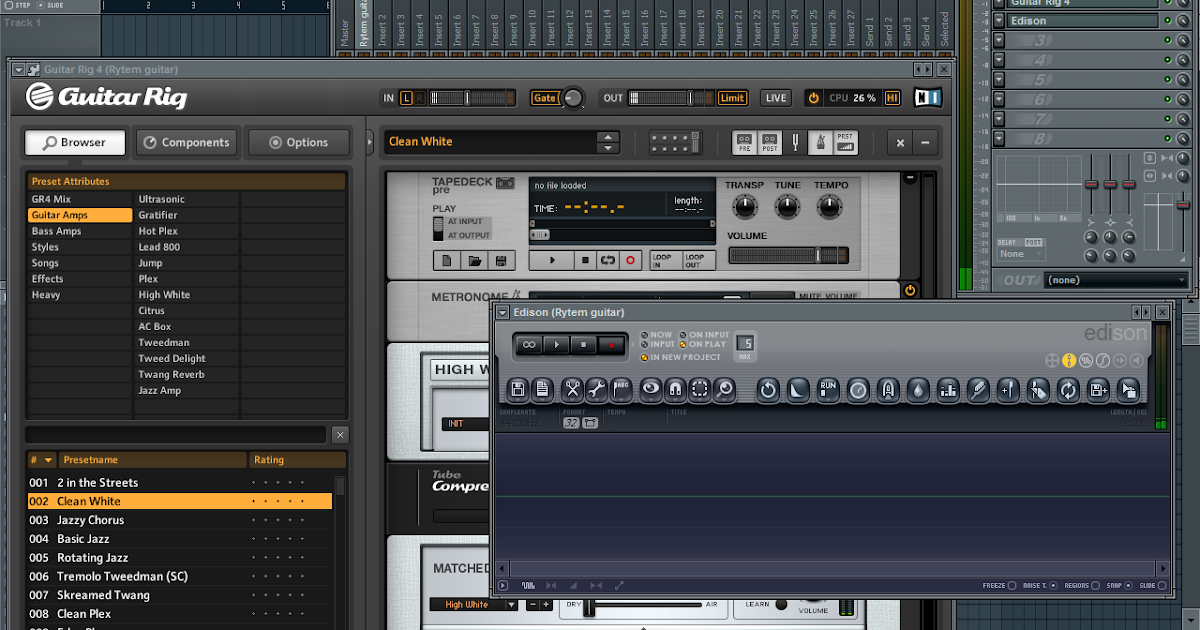Image resolution: width=1200 pixels, height=630 pixels.
Task: Click Edison feather clean-up icon
Action: click(978, 389)
